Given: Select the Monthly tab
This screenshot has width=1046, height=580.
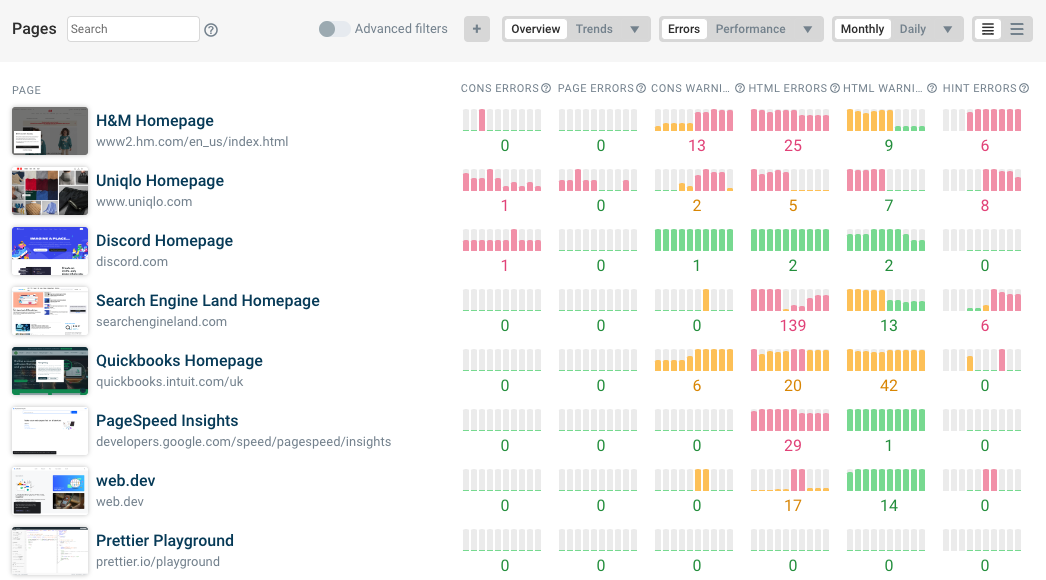Looking at the screenshot, I should point(862,29).
